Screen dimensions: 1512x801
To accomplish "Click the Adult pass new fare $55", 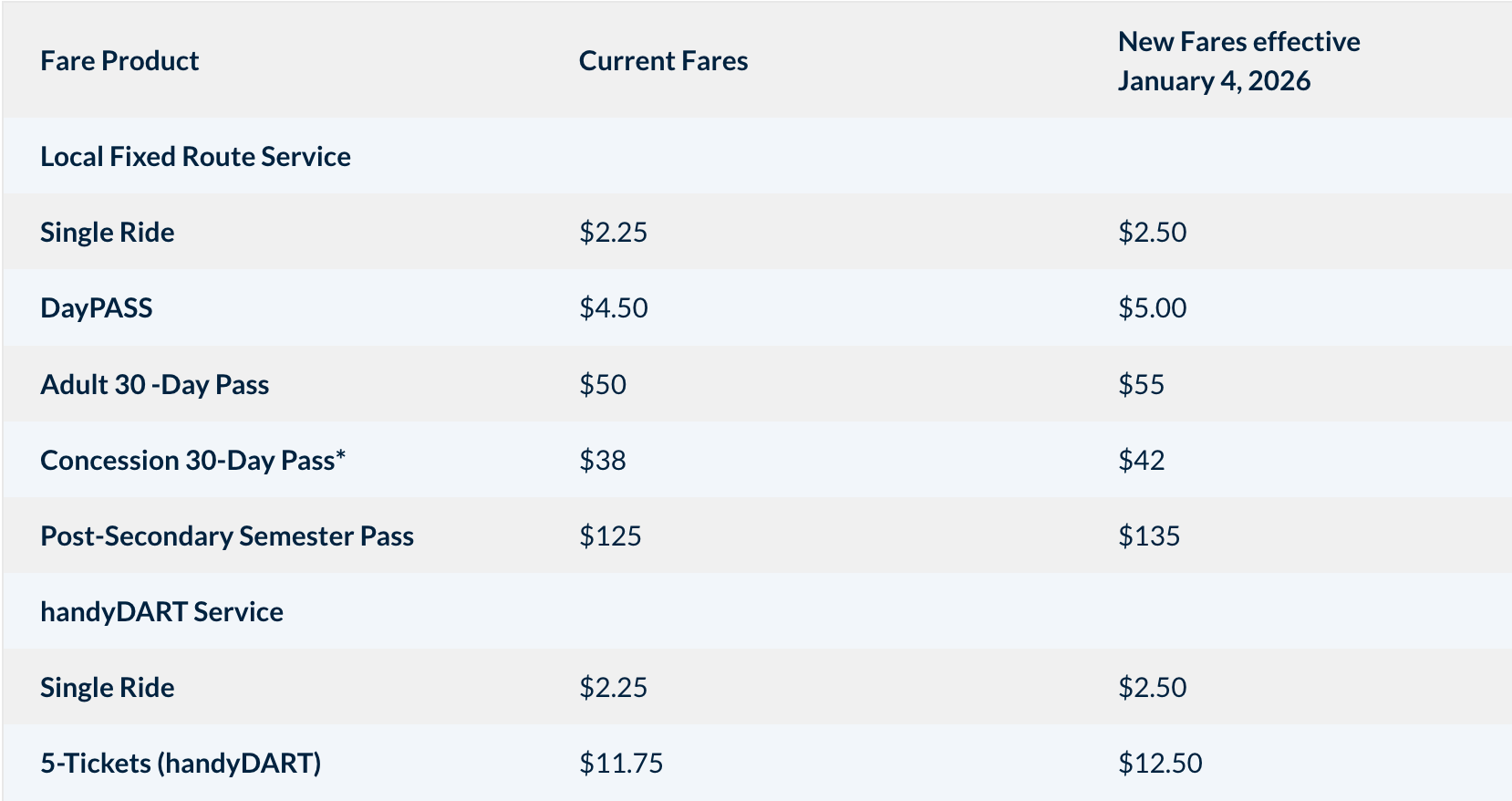I will pos(1142,385).
